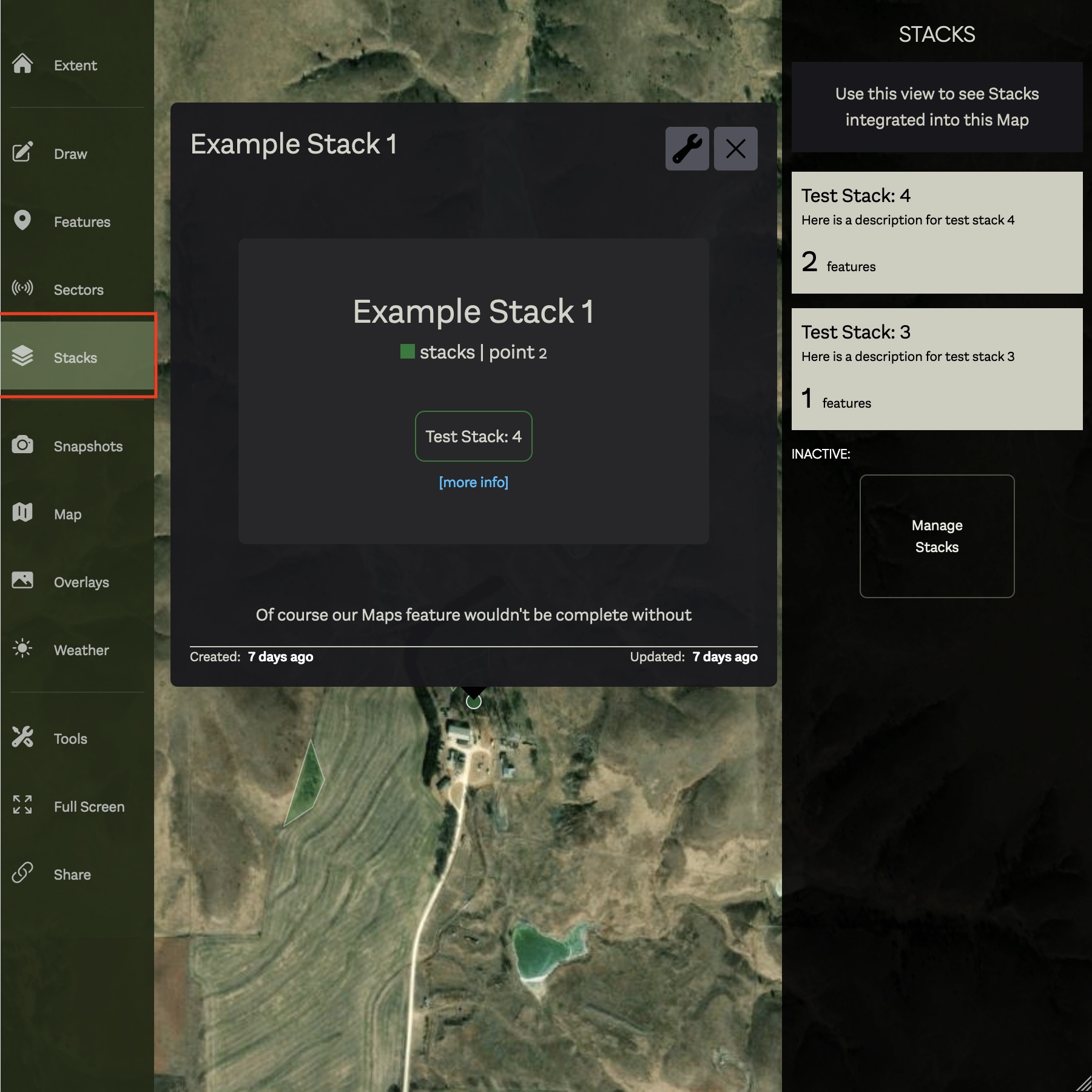Select the map marker below the popup
The image size is (1092, 1092).
[474, 702]
